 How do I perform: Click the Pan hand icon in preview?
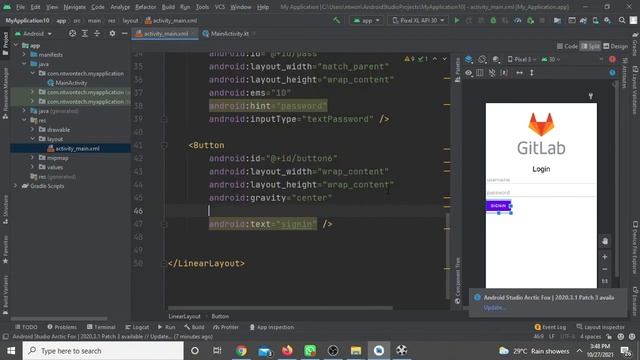point(605,241)
